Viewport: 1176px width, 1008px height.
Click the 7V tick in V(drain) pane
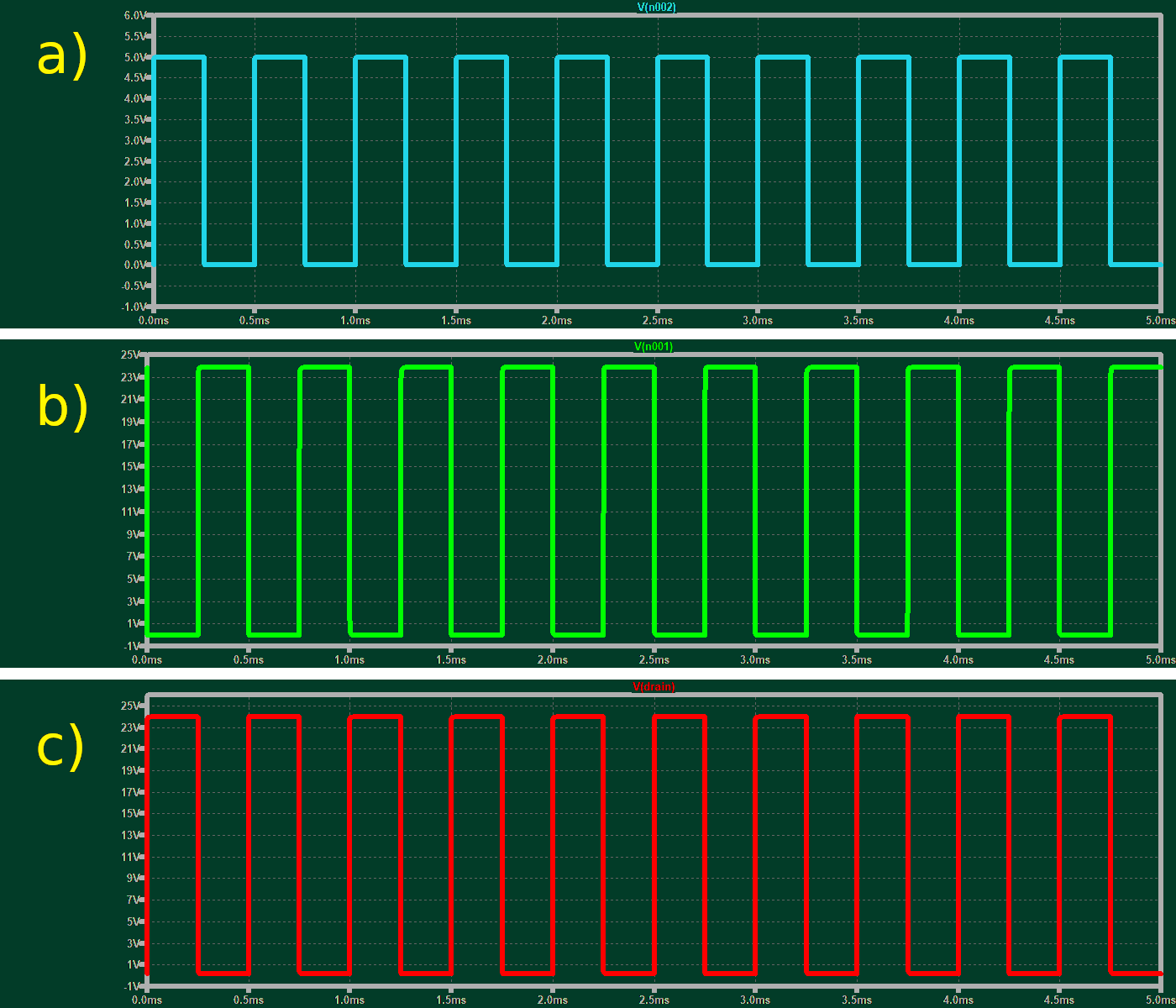134,900
